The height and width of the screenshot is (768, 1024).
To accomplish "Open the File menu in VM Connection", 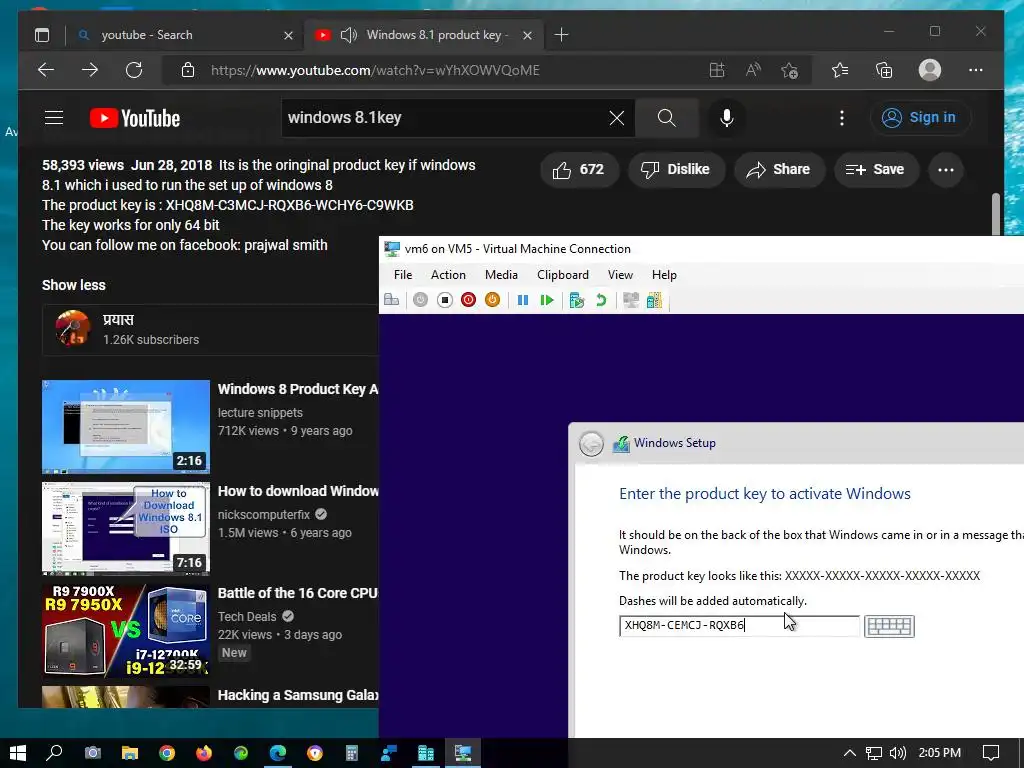I will [403, 275].
